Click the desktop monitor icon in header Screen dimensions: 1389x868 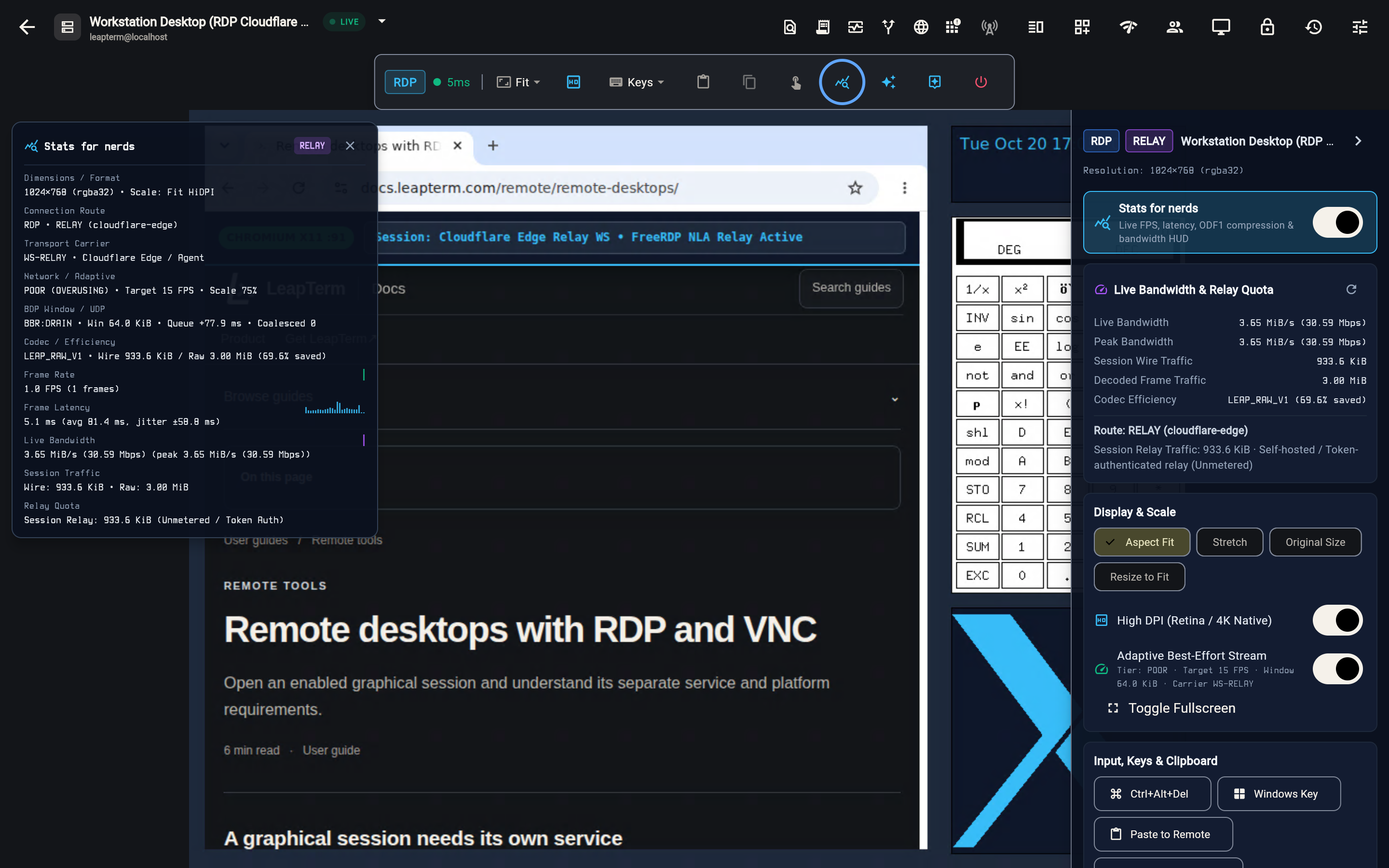tap(1221, 27)
